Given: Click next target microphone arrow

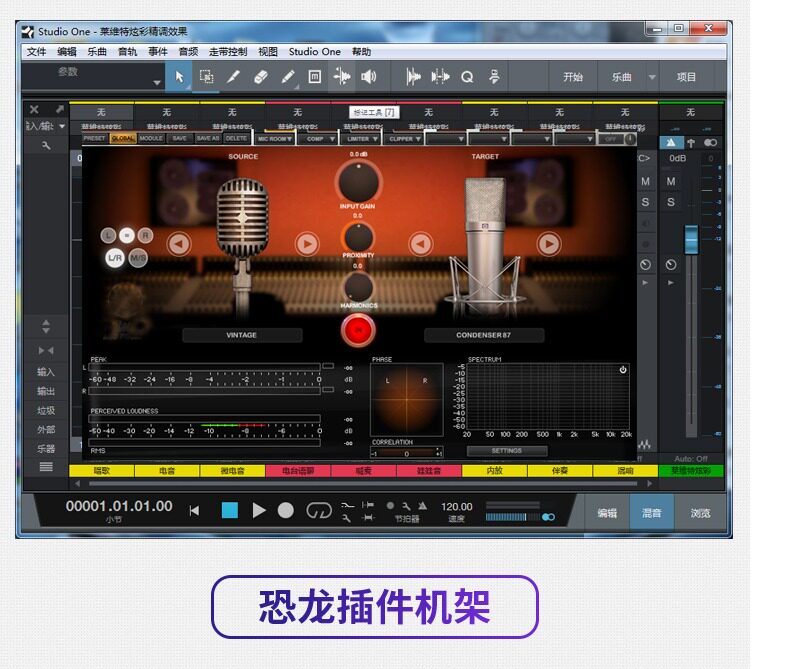Looking at the screenshot, I should [x=549, y=244].
